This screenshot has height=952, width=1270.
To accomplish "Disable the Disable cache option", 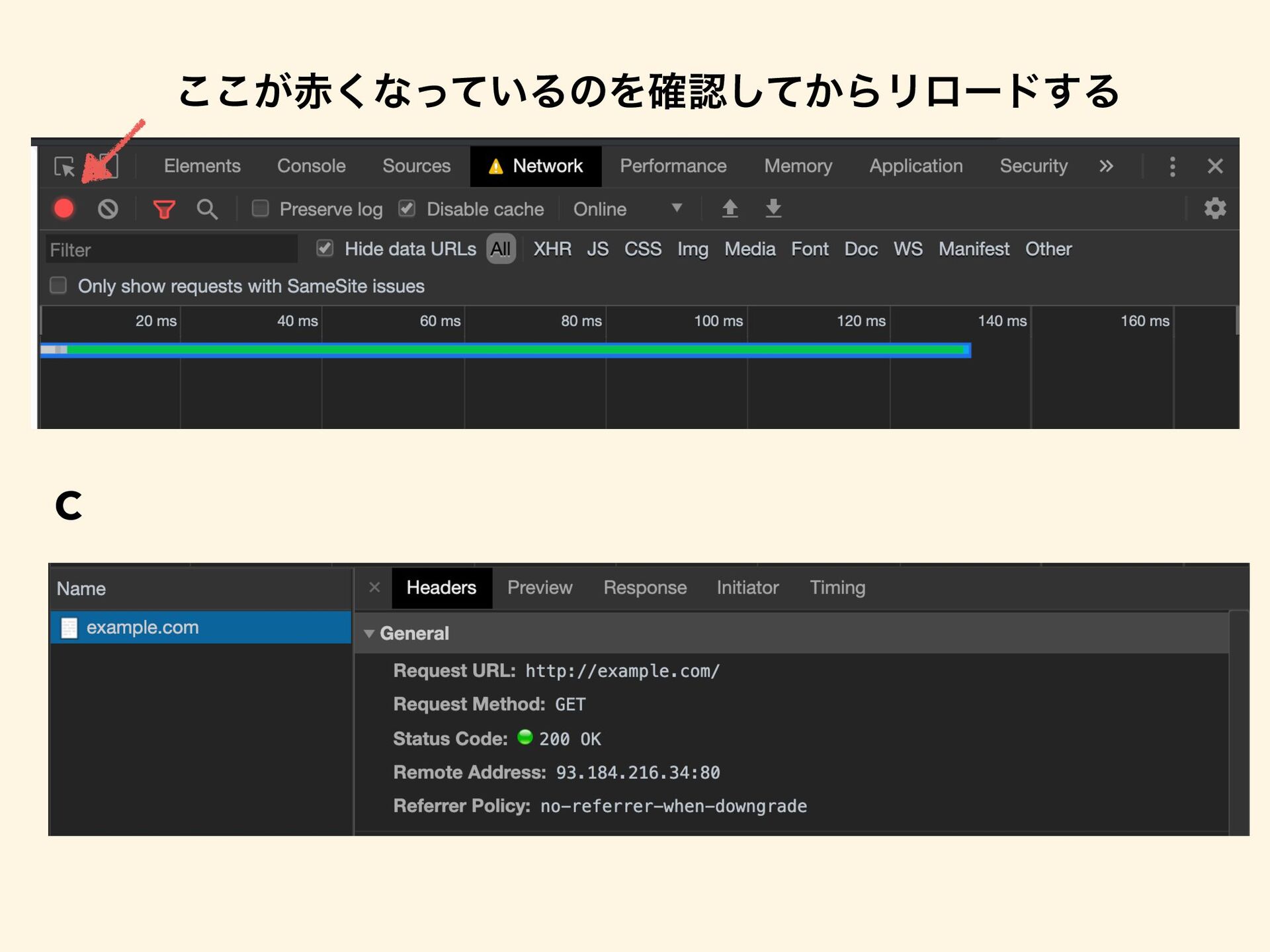I will (407, 208).
